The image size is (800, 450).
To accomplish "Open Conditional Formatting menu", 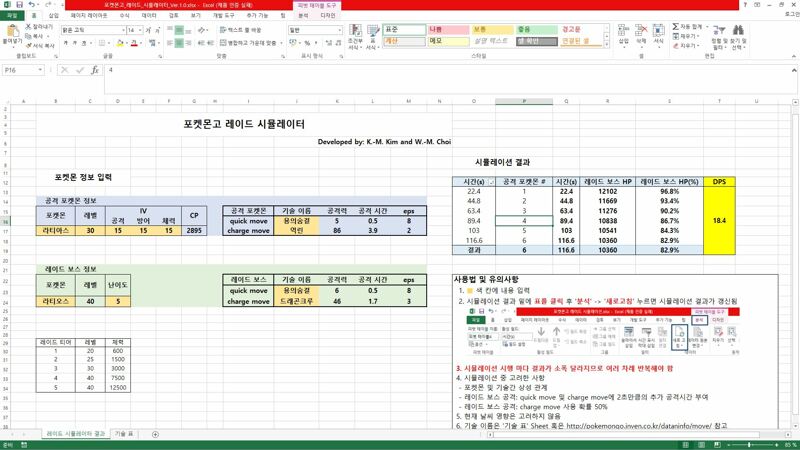I will point(355,37).
